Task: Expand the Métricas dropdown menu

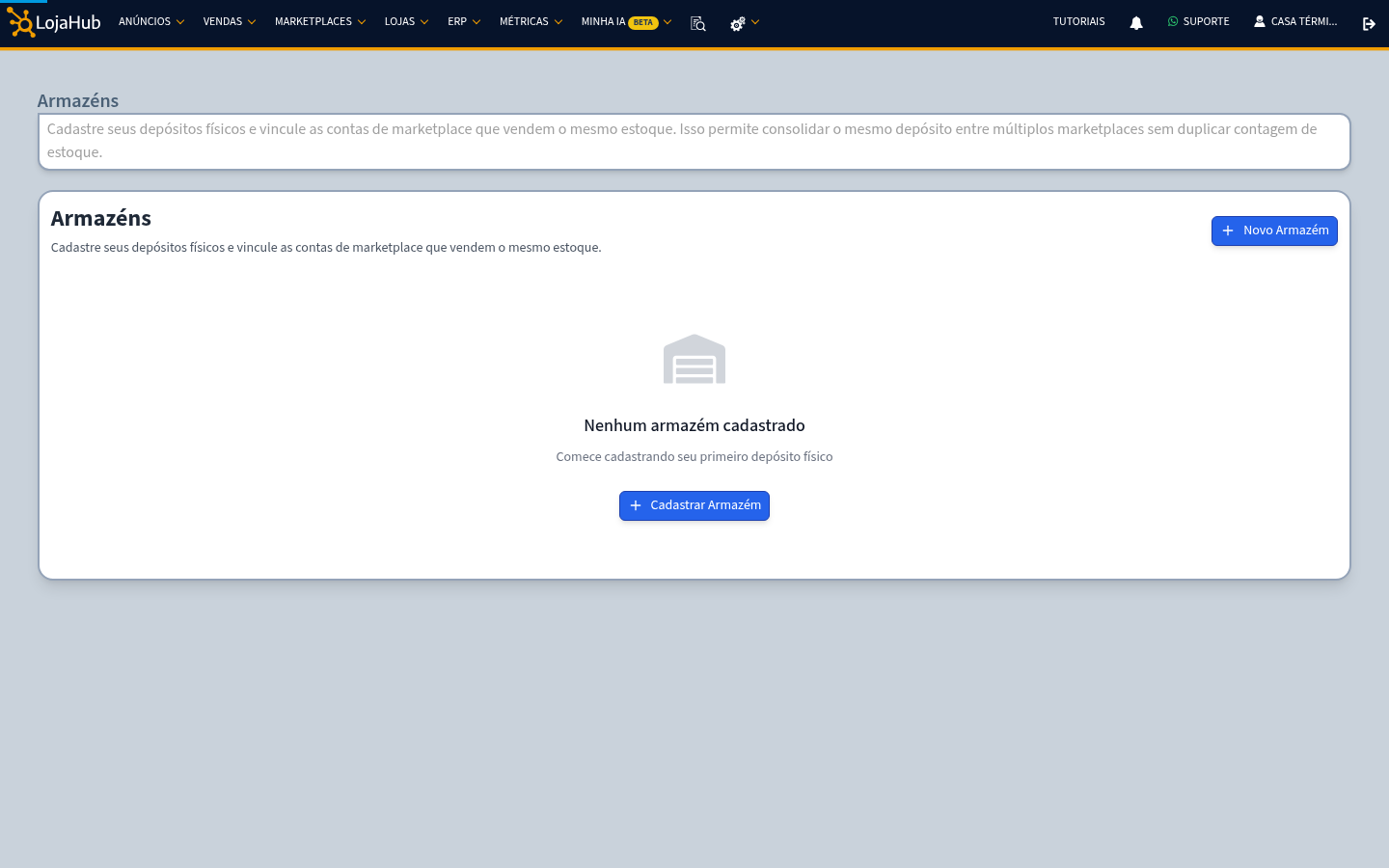Action: tap(531, 22)
